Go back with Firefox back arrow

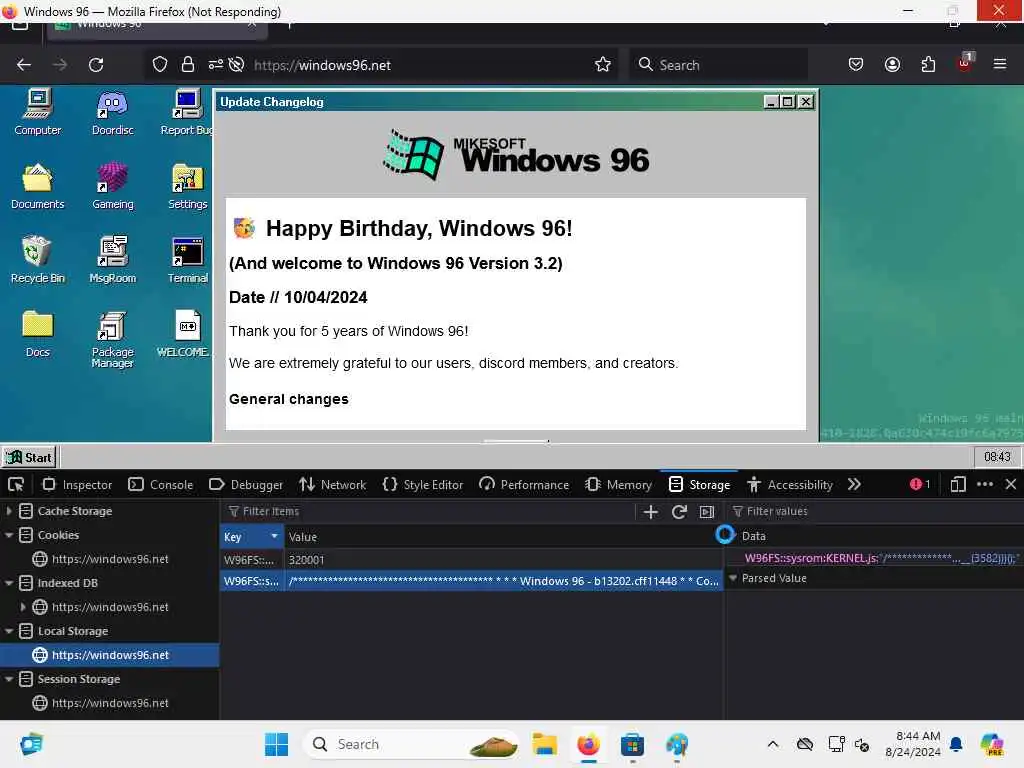pyautogui.click(x=24, y=65)
